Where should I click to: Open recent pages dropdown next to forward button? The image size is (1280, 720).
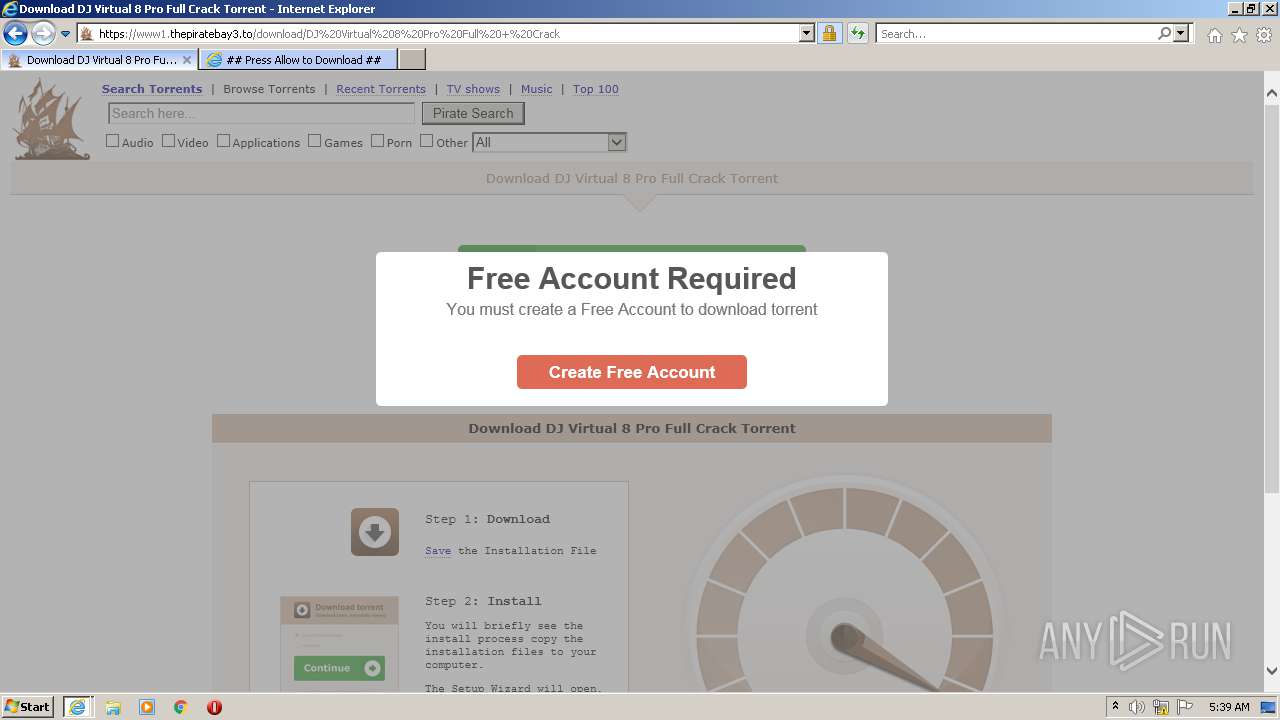[x=65, y=34]
